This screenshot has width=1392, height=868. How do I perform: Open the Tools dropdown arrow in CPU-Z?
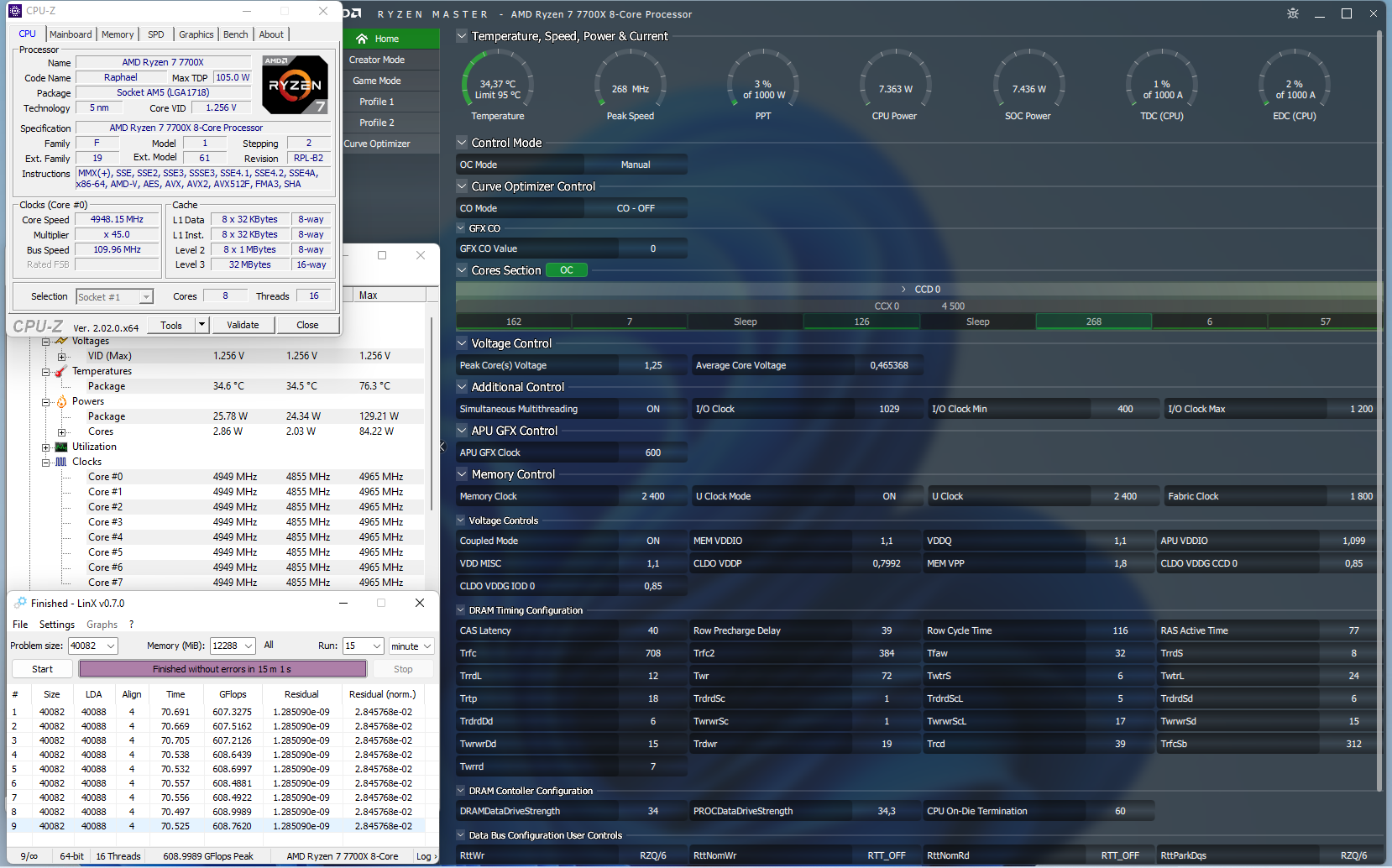201,325
